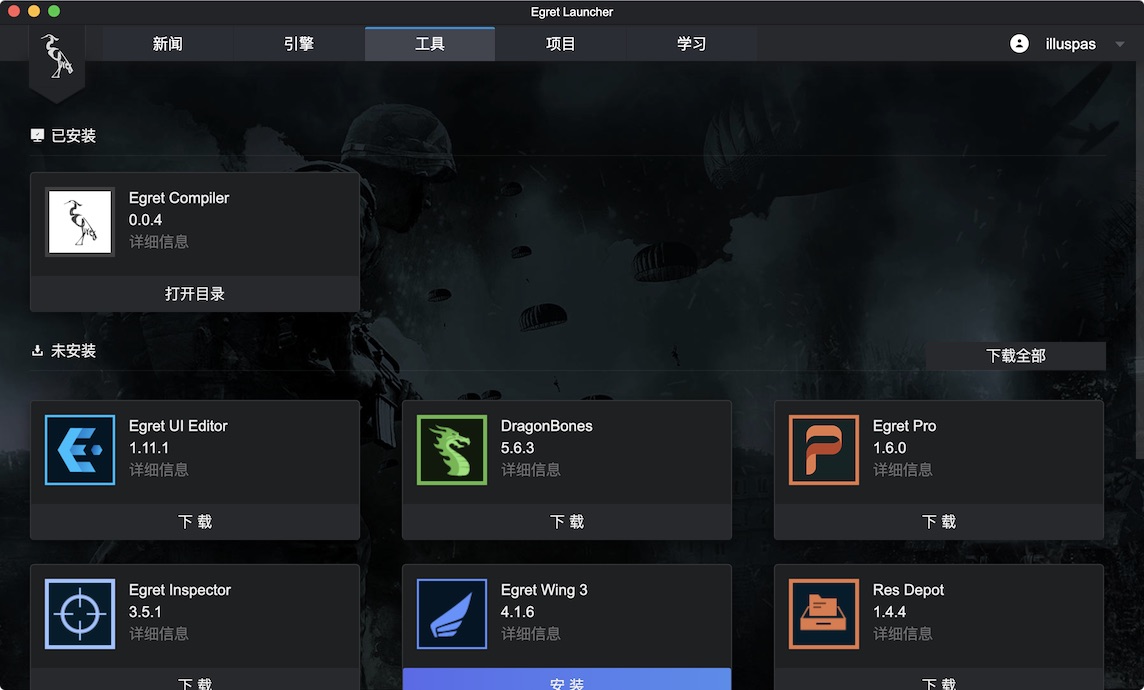Image resolution: width=1144 pixels, height=690 pixels.
Task: Click the Egret Compiler title text
Action: tap(179, 198)
